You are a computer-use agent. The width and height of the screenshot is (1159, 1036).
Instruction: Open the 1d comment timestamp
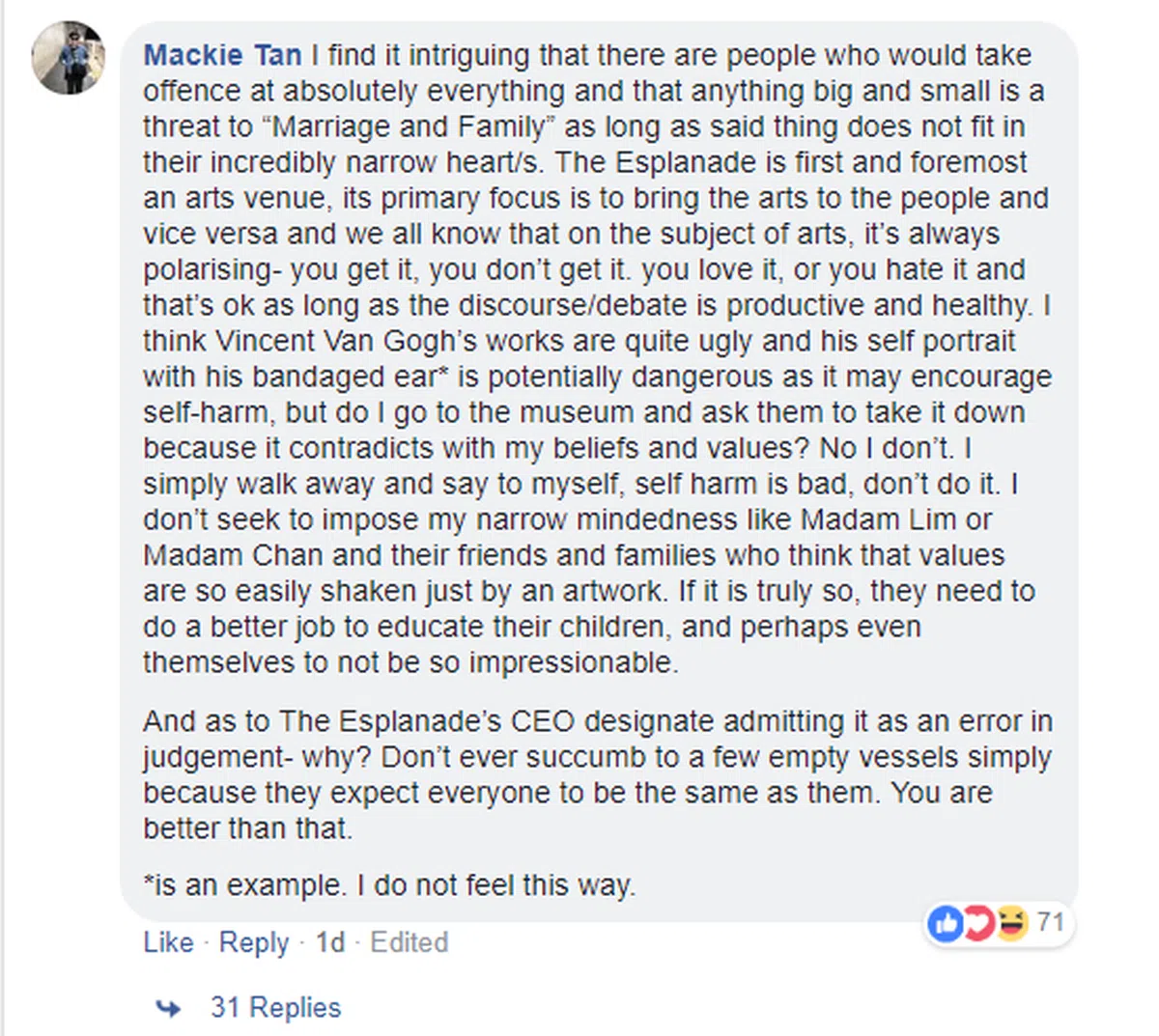[329, 942]
